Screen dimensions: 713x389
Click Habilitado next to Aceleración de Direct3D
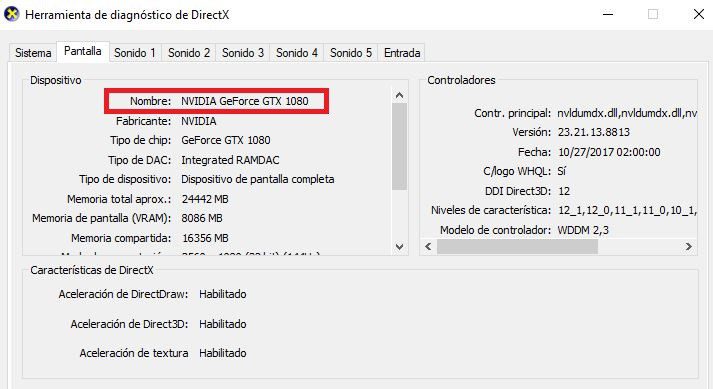(x=222, y=324)
